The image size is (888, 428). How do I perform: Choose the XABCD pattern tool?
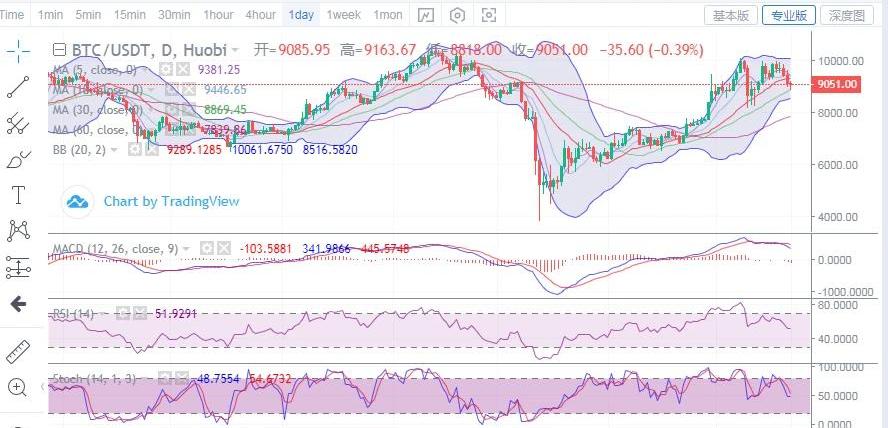click(17, 230)
